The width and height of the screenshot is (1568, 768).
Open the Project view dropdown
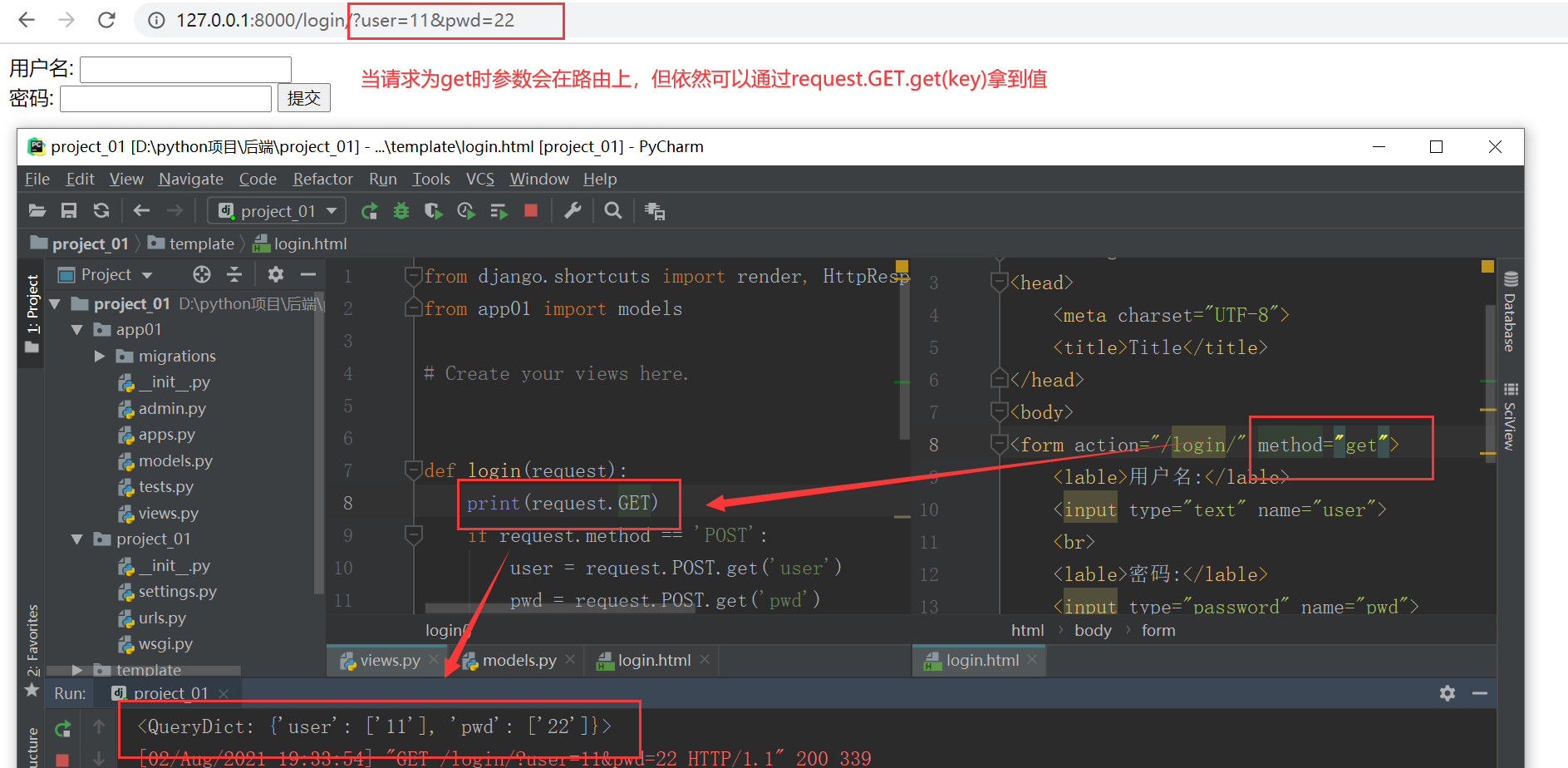coord(105,274)
